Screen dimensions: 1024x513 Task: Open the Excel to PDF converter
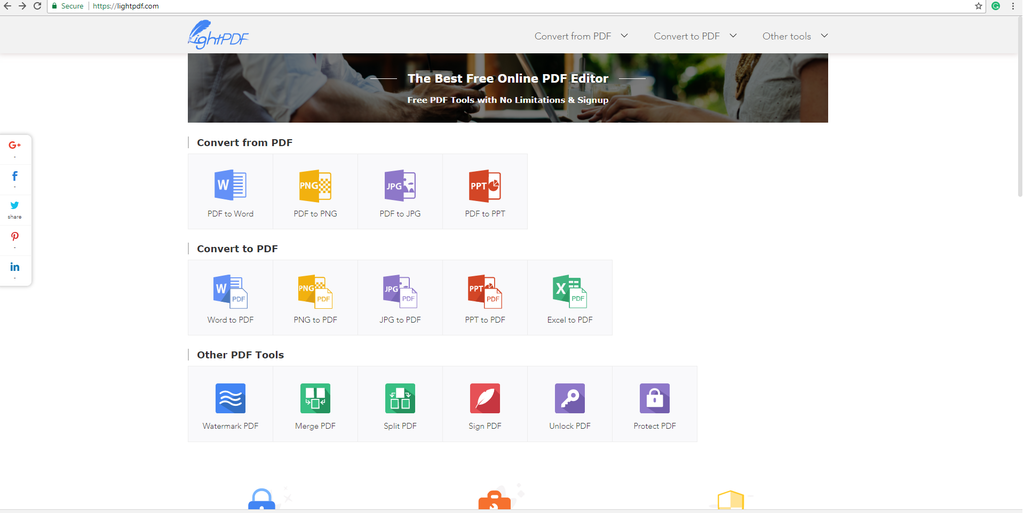pyautogui.click(x=570, y=296)
